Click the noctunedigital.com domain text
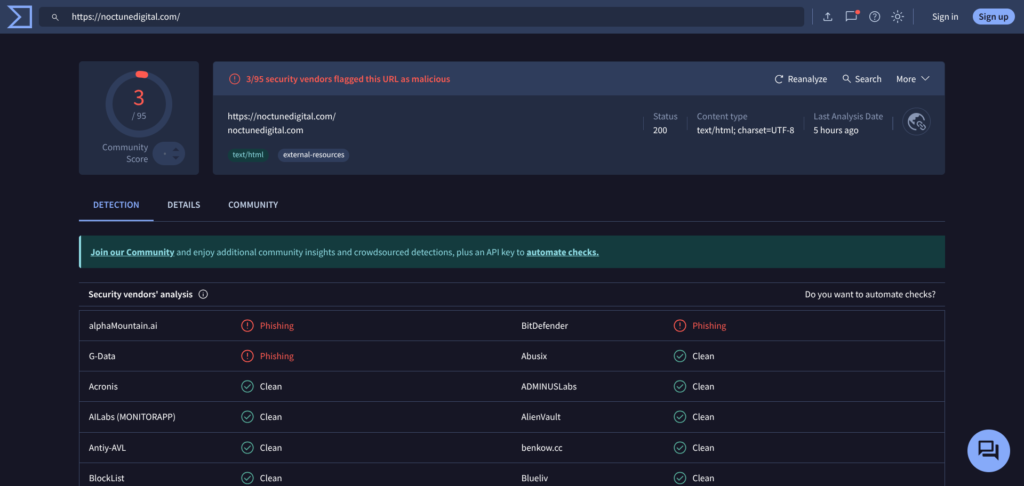Viewport: 1024px width, 486px height. (265, 130)
